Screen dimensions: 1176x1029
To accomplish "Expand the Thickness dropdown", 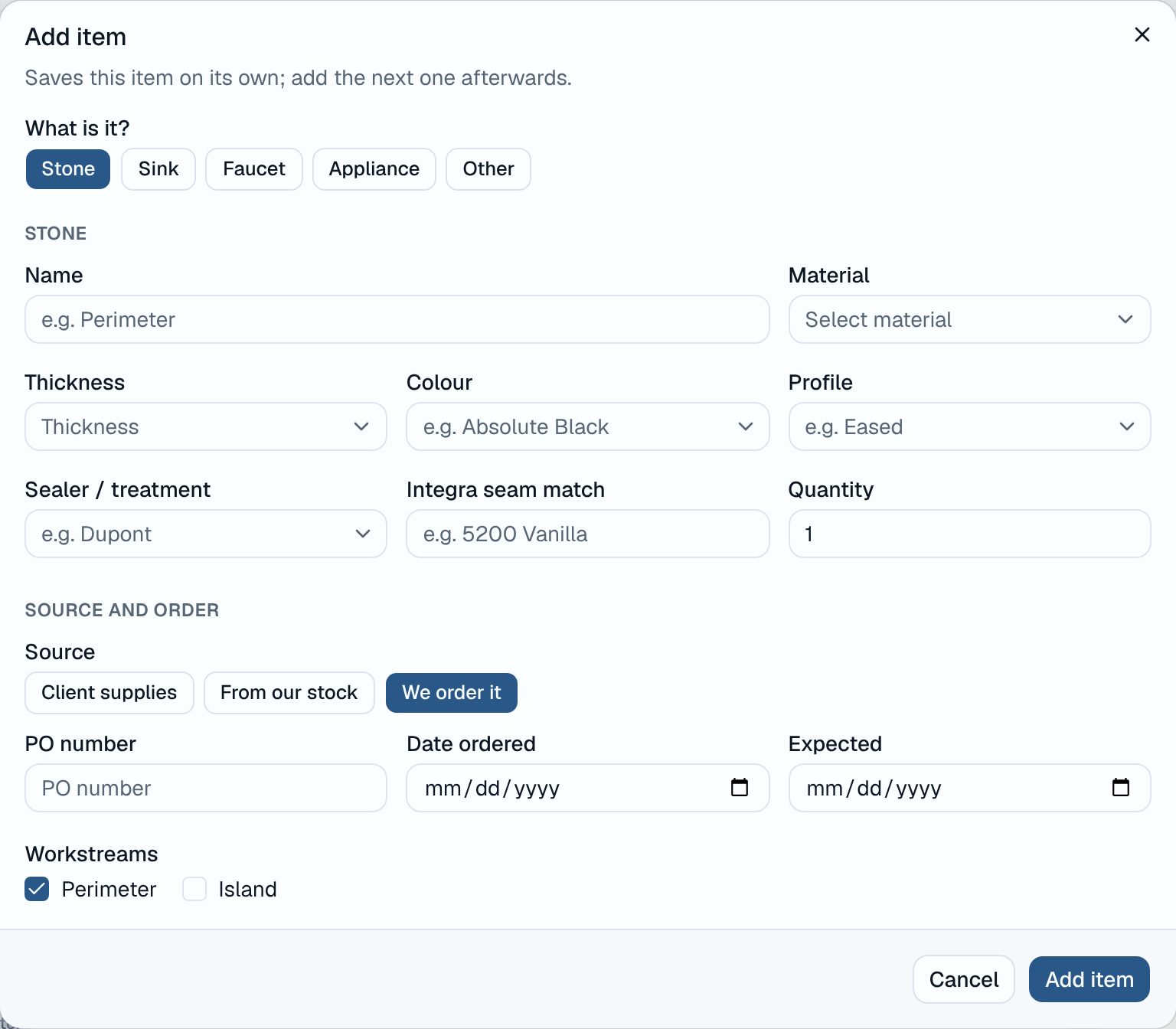I will coord(206,426).
